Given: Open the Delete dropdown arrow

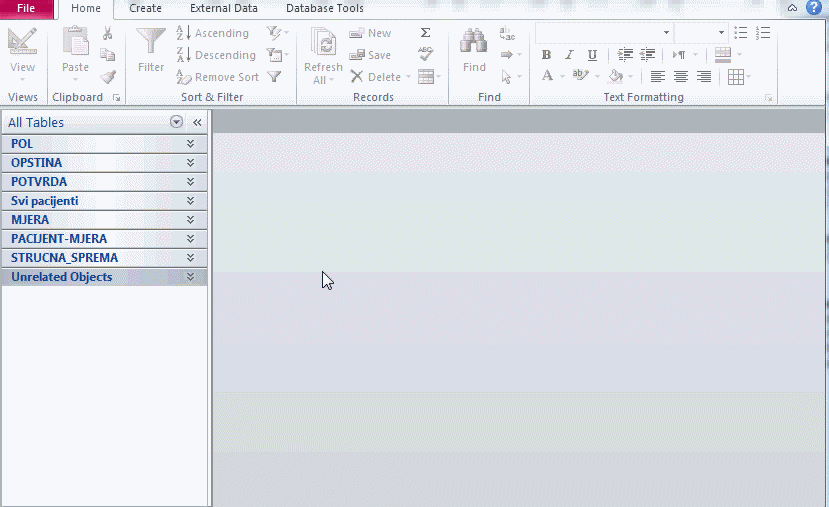Looking at the screenshot, I should click(408, 77).
